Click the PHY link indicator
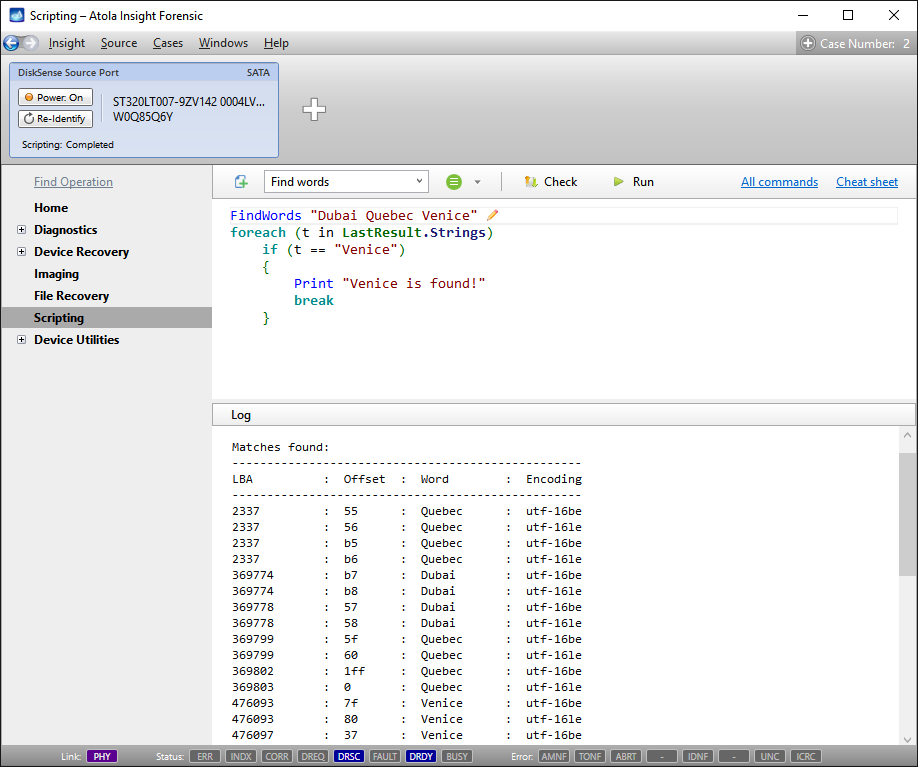 tap(102, 756)
